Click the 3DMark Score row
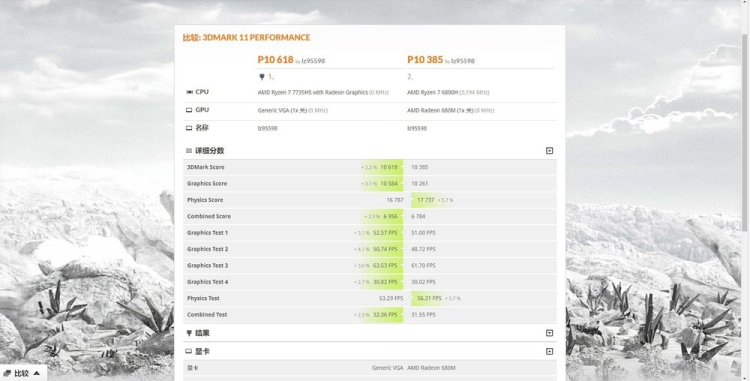This screenshot has width=750, height=381. (370, 167)
